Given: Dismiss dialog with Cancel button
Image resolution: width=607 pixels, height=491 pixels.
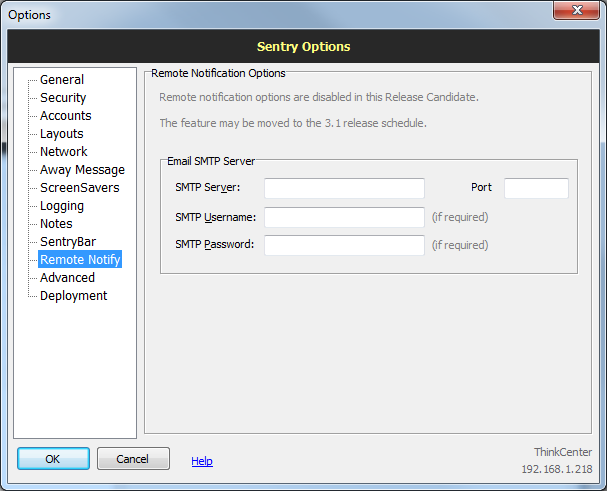Looking at the screenshot, I should click(x=133, y=459).
